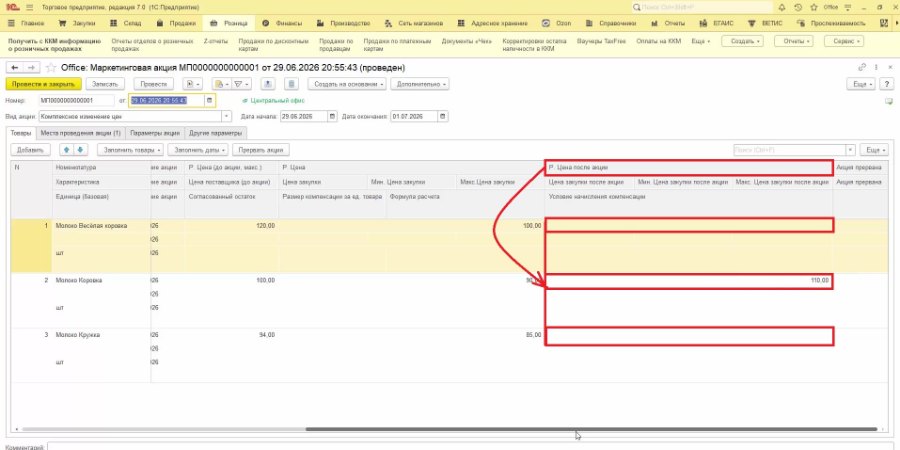Focus the table search field
The width and height of the screenshot is (900, 450).
tap(790, 150)
